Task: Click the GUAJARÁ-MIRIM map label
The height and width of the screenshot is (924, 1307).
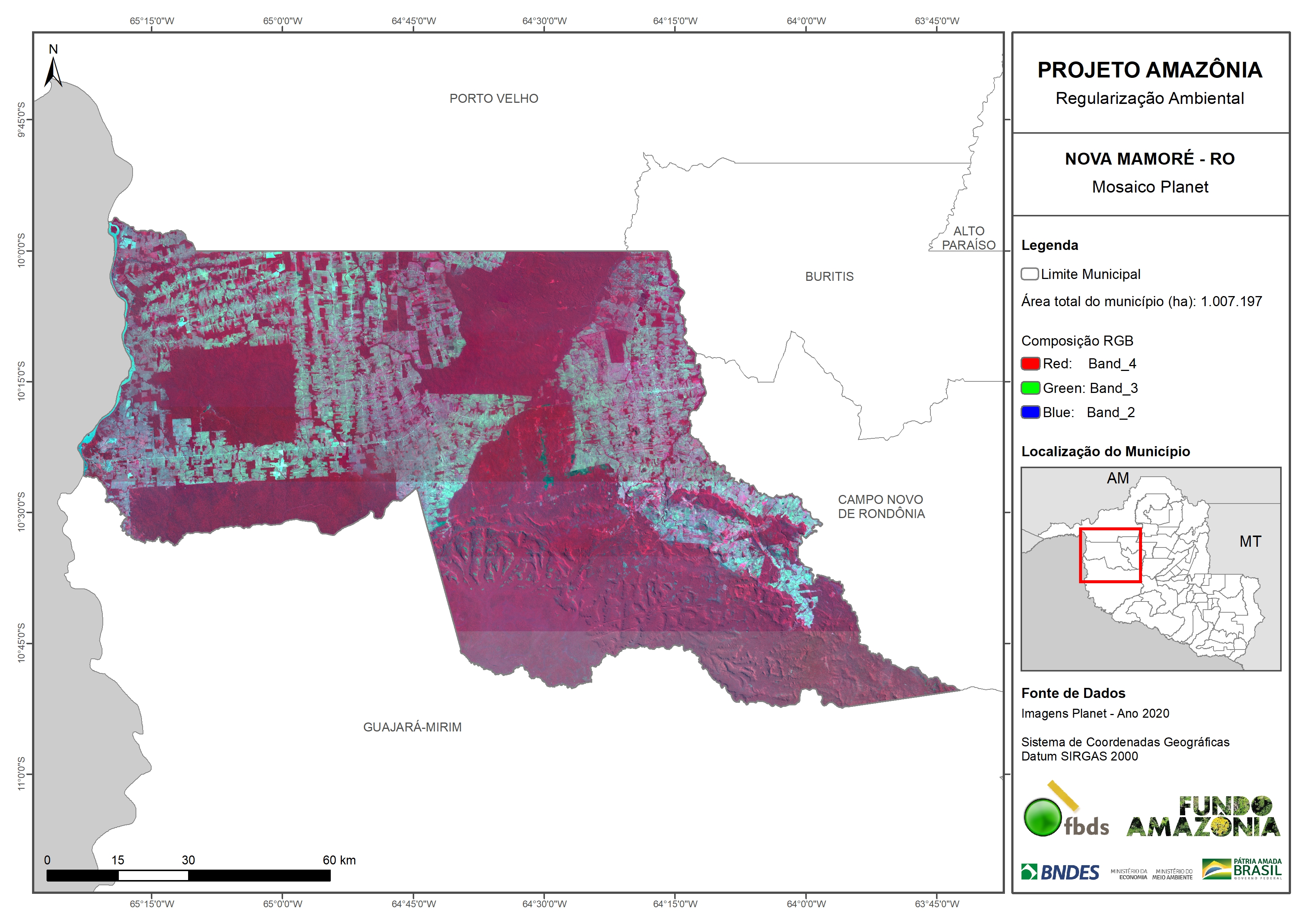Action: coord(412,727)
